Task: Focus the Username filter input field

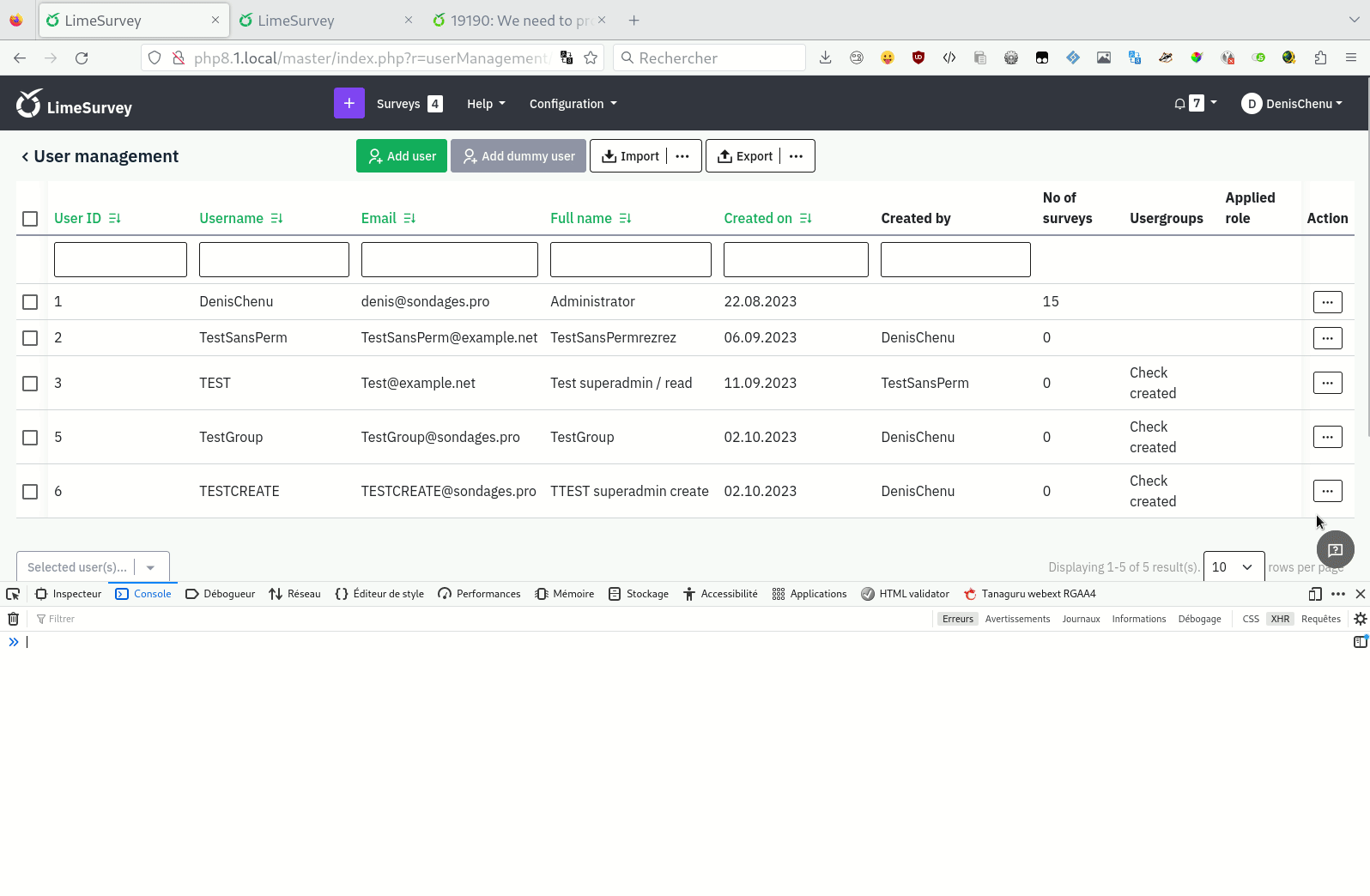Action: (x=274, y=260)
